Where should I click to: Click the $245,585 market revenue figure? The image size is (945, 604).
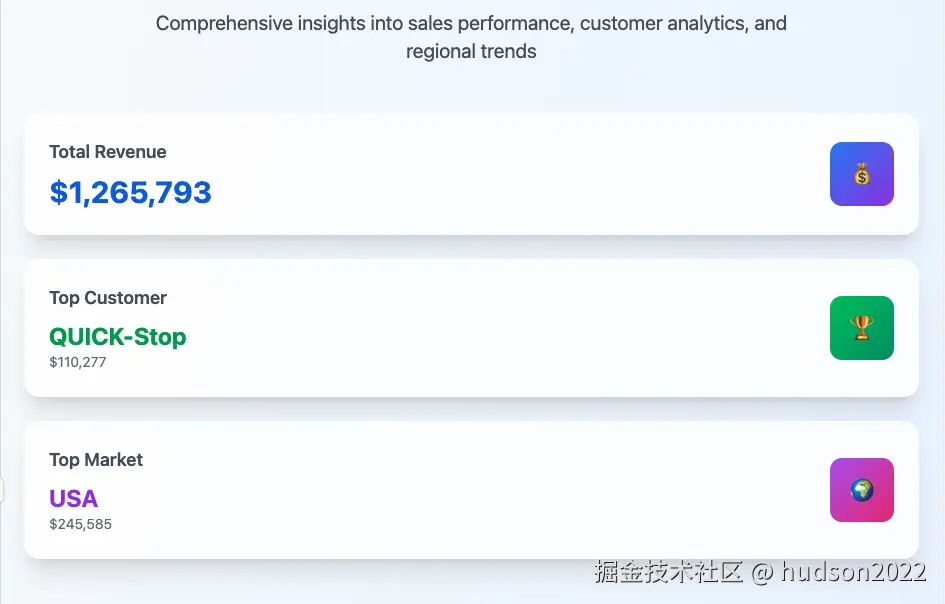point(80,524)
